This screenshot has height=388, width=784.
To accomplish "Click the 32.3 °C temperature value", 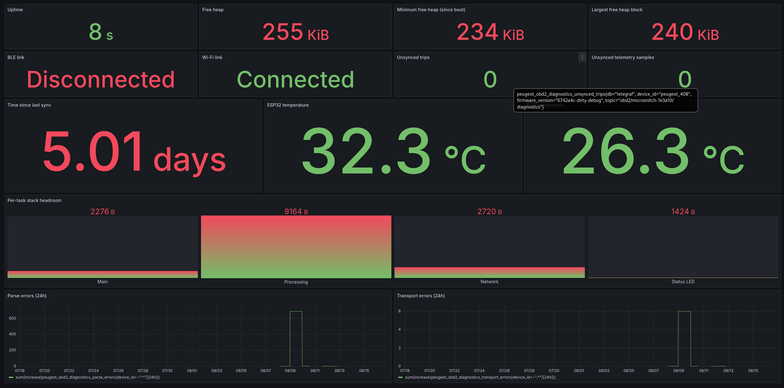I will pos(393,152).
